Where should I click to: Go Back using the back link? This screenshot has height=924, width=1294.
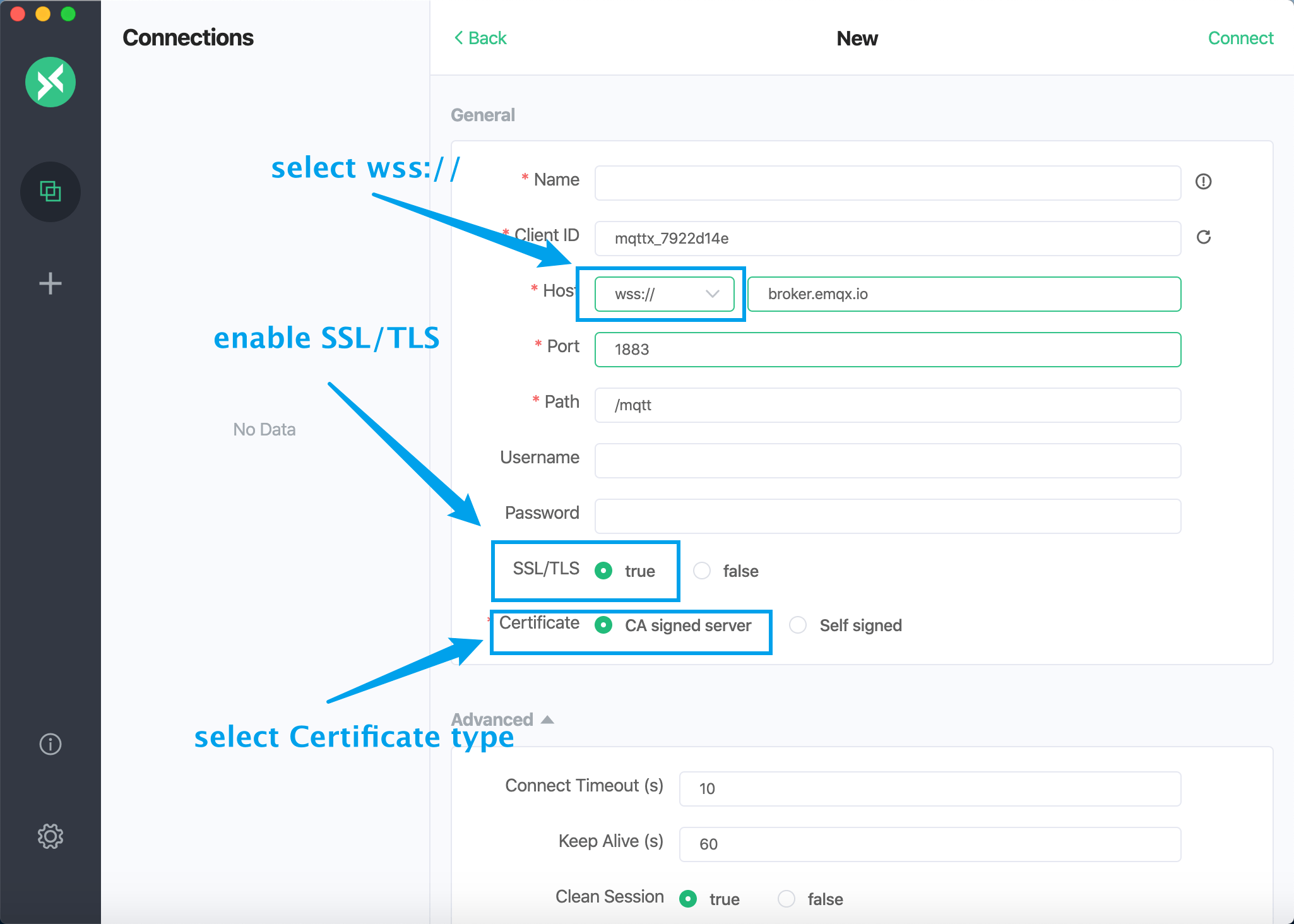pos(480,38)
